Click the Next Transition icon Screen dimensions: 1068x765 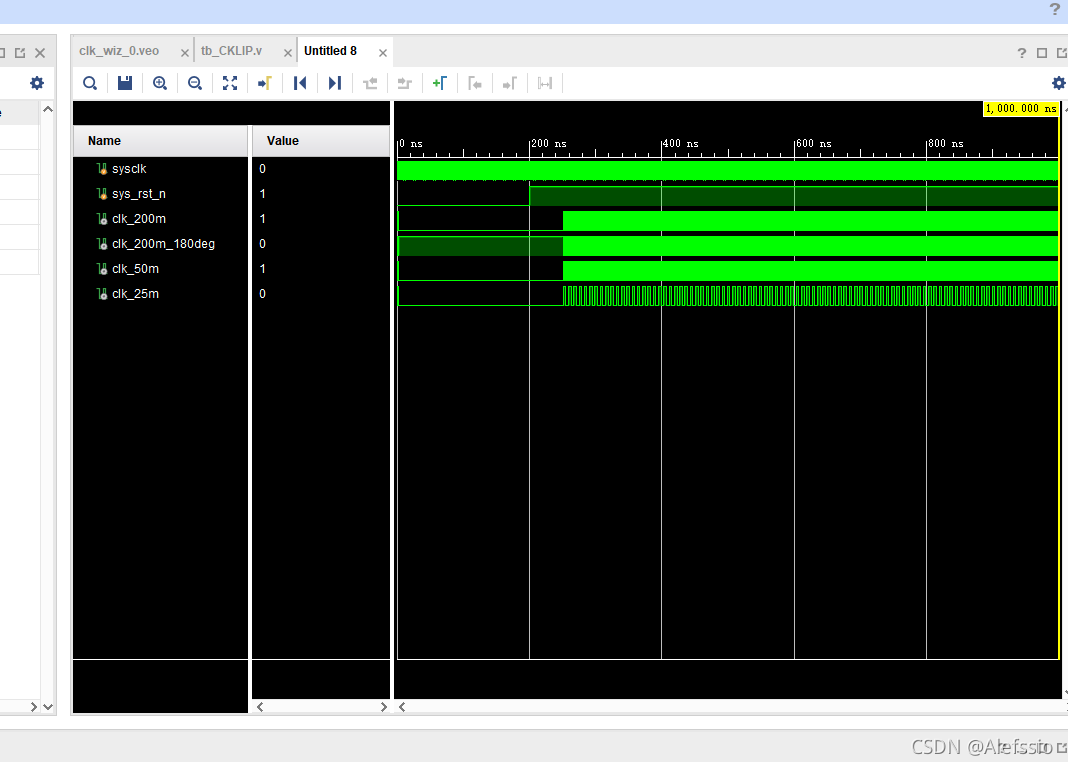(405, 83)
